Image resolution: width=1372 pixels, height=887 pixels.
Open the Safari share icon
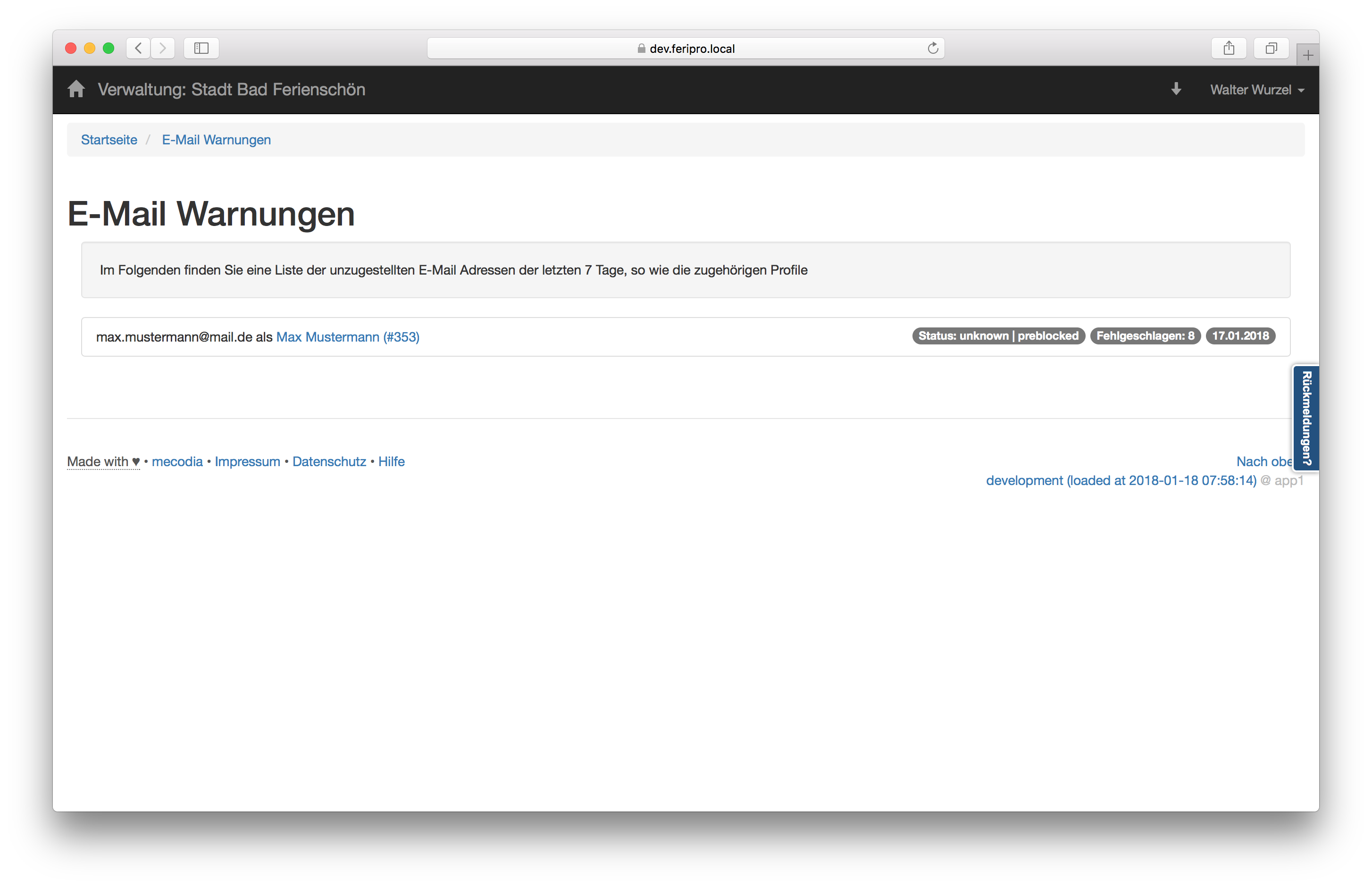(1229, 49)
